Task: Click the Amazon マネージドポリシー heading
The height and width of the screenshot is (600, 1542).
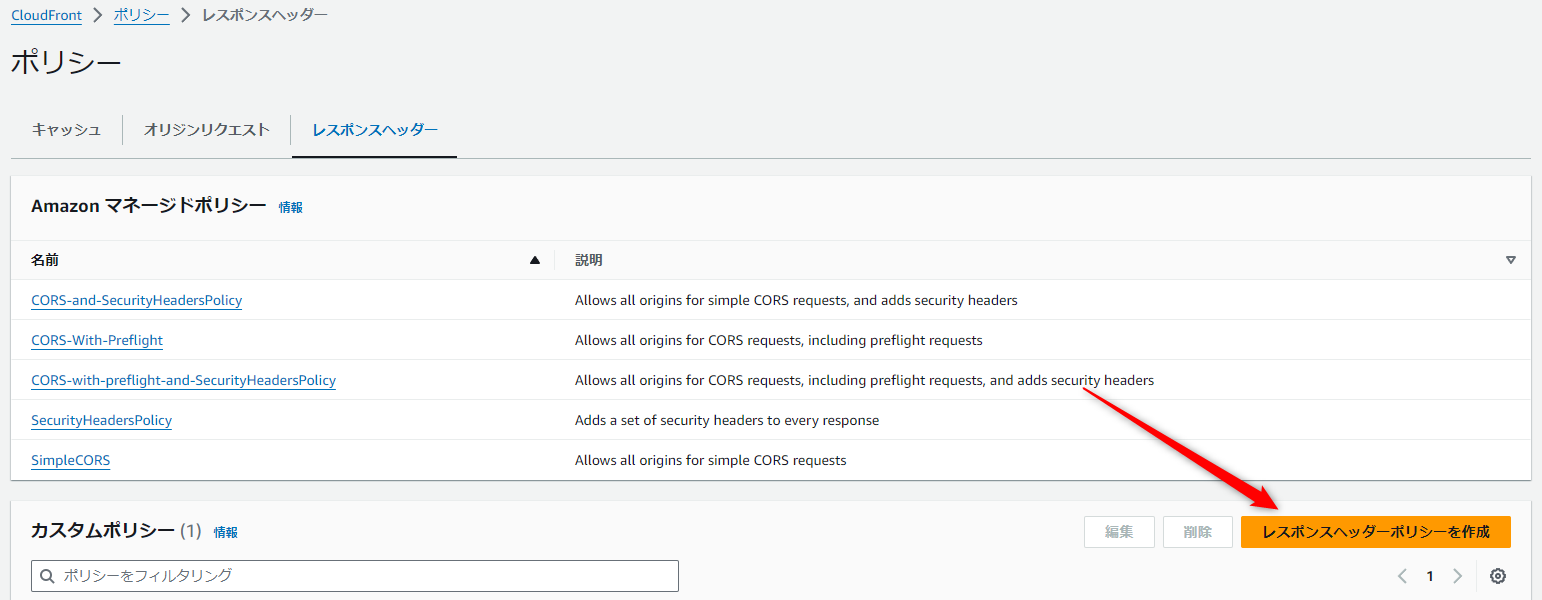Action: [x=149, y=206]
